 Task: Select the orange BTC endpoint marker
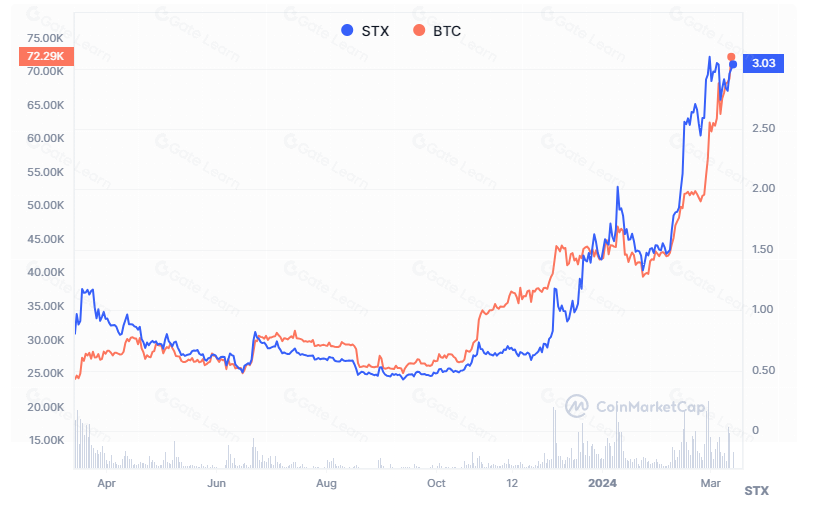(731, 57)
